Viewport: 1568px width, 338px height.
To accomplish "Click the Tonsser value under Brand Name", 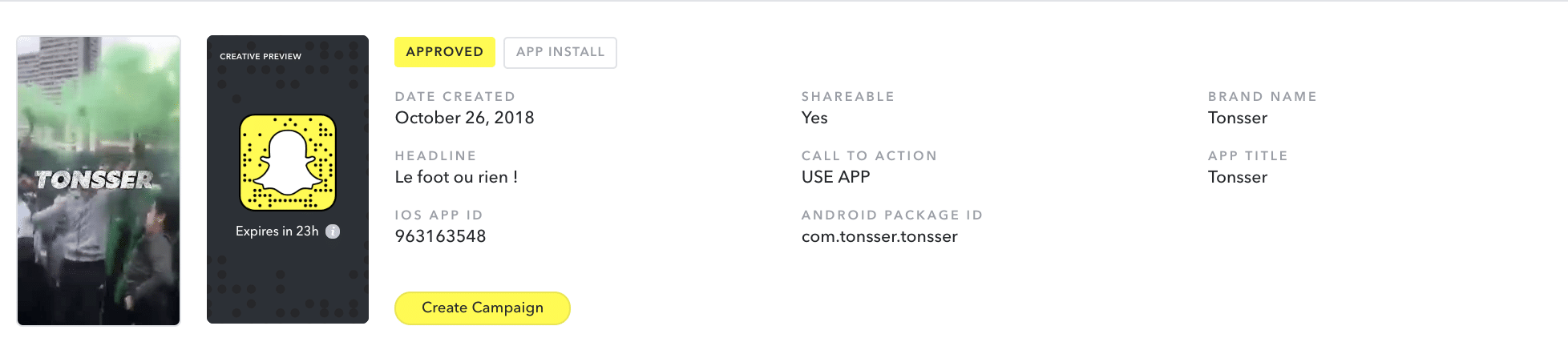I will pos(1237,118).
